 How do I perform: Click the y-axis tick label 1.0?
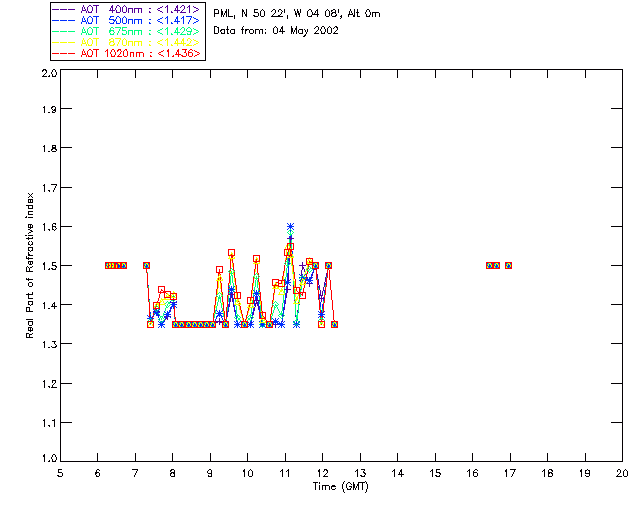(x=48, y=459)
